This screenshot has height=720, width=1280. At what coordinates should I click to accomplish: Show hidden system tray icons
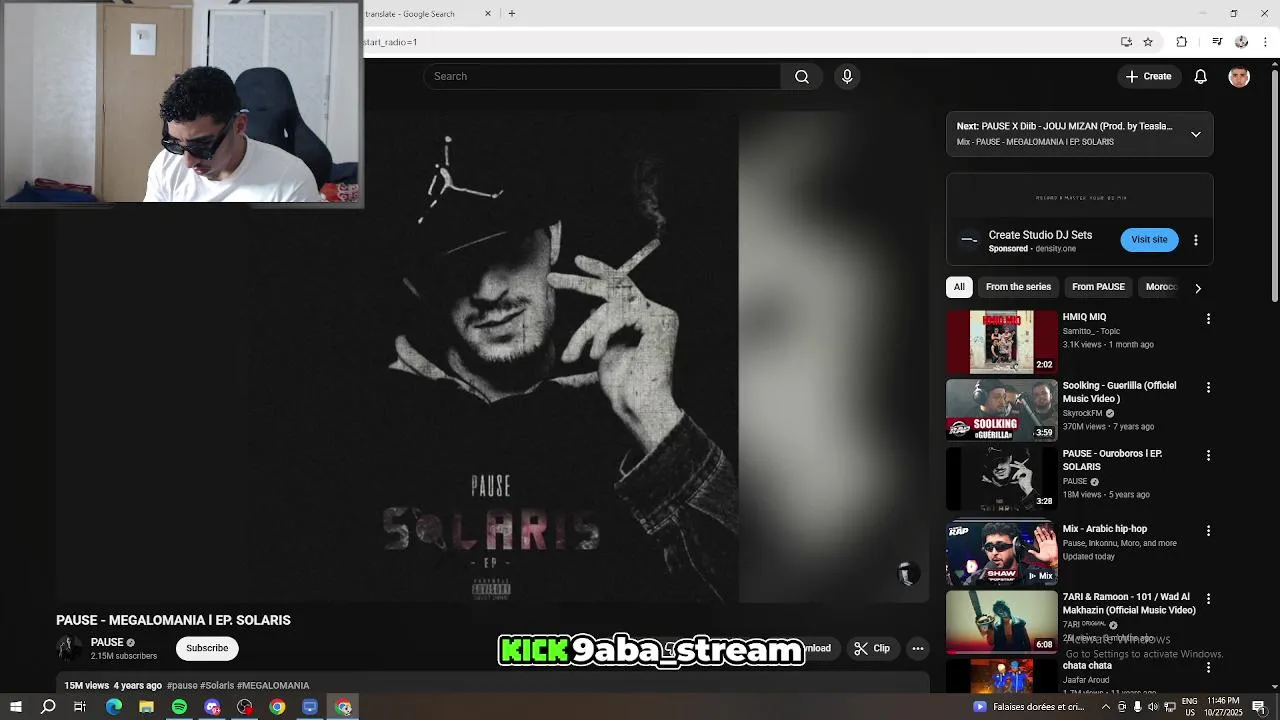point(1106,707)
